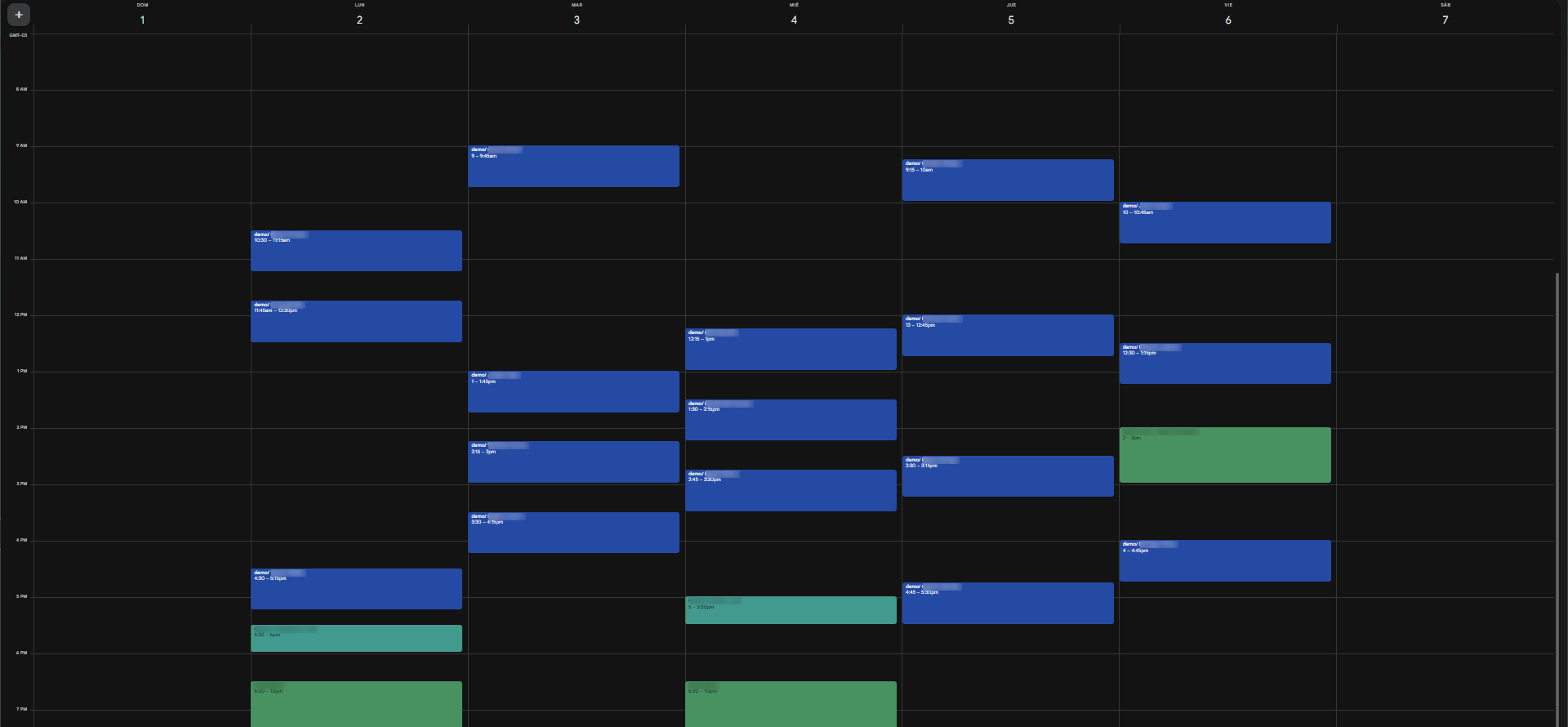
Task: Open Wednesday green event 6:30 – 10pm
Action: (791, 704)
